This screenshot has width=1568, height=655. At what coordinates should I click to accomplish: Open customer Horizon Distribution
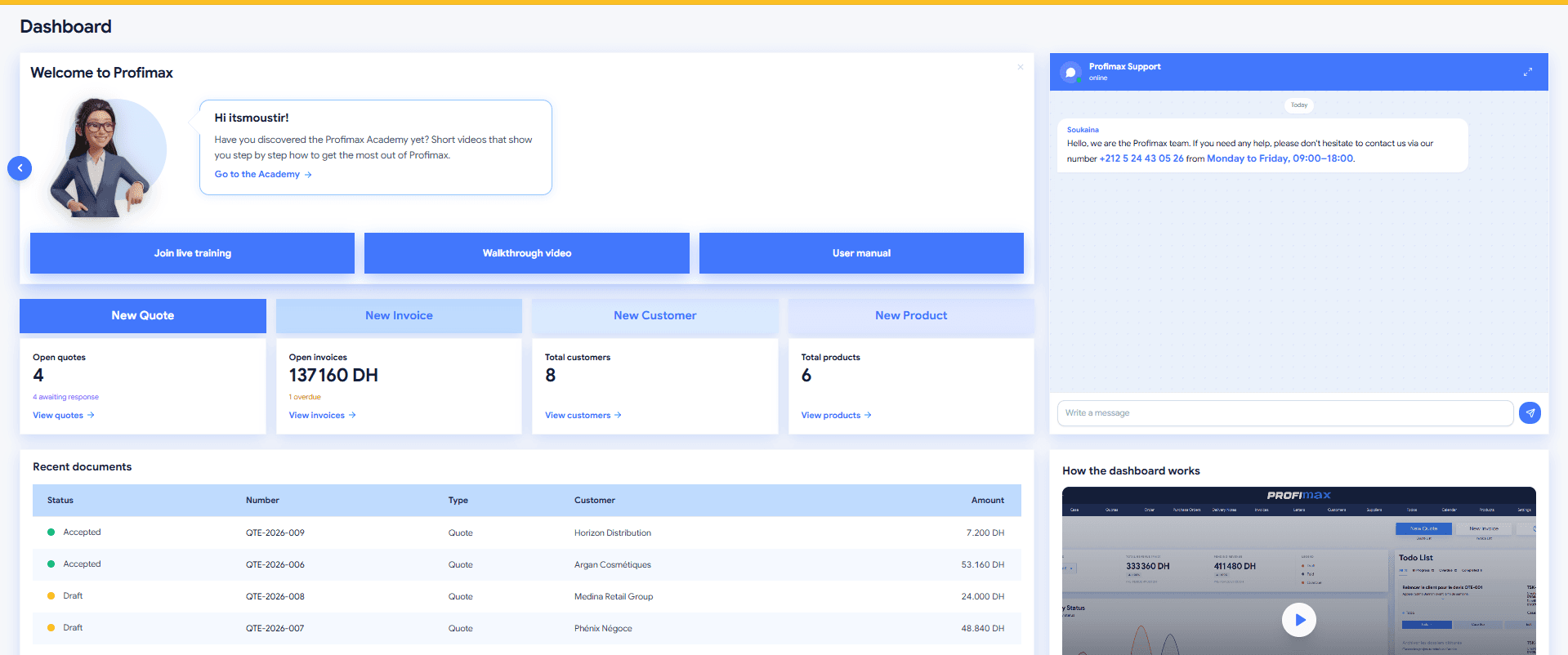pos(613,532)
